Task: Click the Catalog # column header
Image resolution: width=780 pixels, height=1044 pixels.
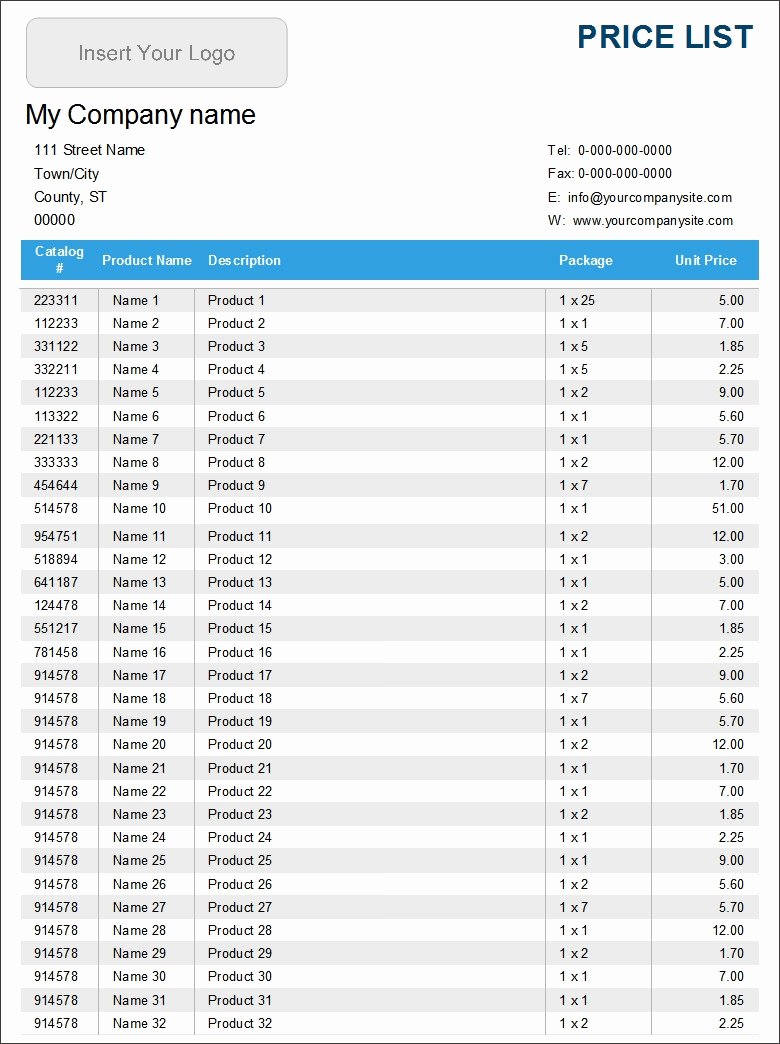Action: pyautogui.click(x=59, y=260)
